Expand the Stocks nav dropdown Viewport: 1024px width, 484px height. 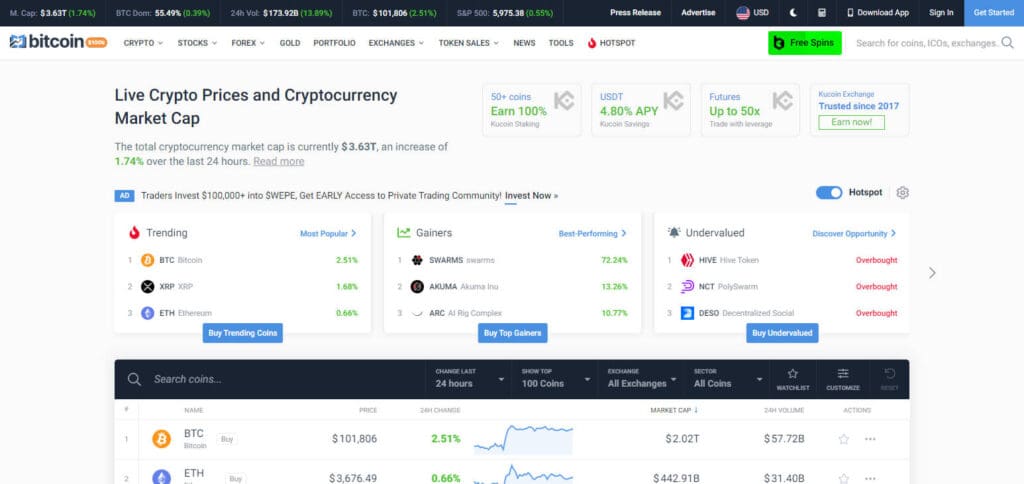pos(197,43)
